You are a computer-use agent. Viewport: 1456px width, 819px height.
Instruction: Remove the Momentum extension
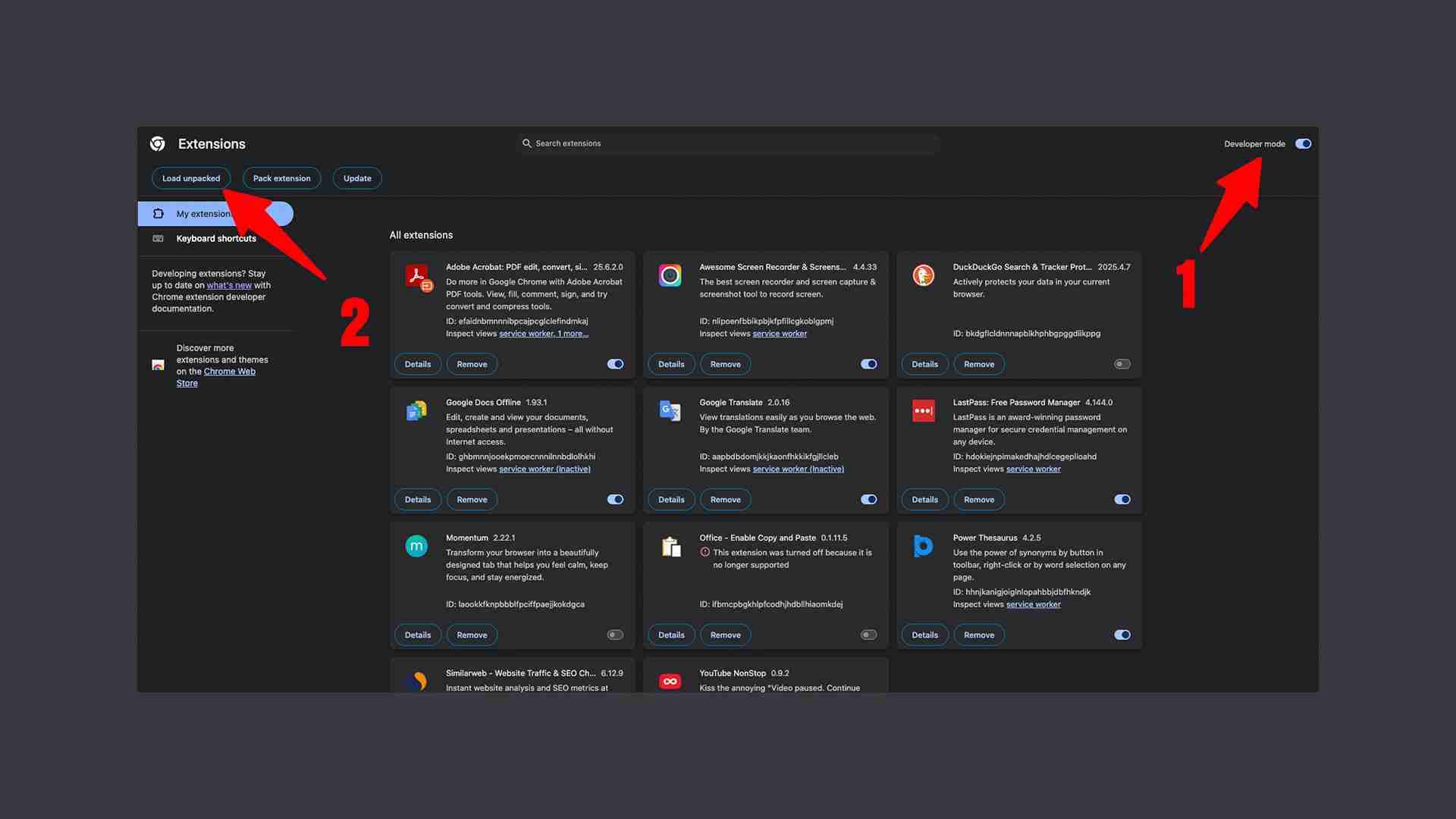pos(472,635)
